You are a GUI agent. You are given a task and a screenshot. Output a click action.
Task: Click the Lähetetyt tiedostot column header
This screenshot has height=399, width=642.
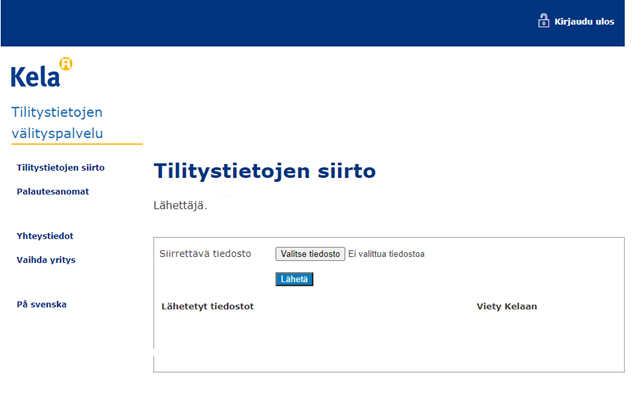[x=208, y=307]
